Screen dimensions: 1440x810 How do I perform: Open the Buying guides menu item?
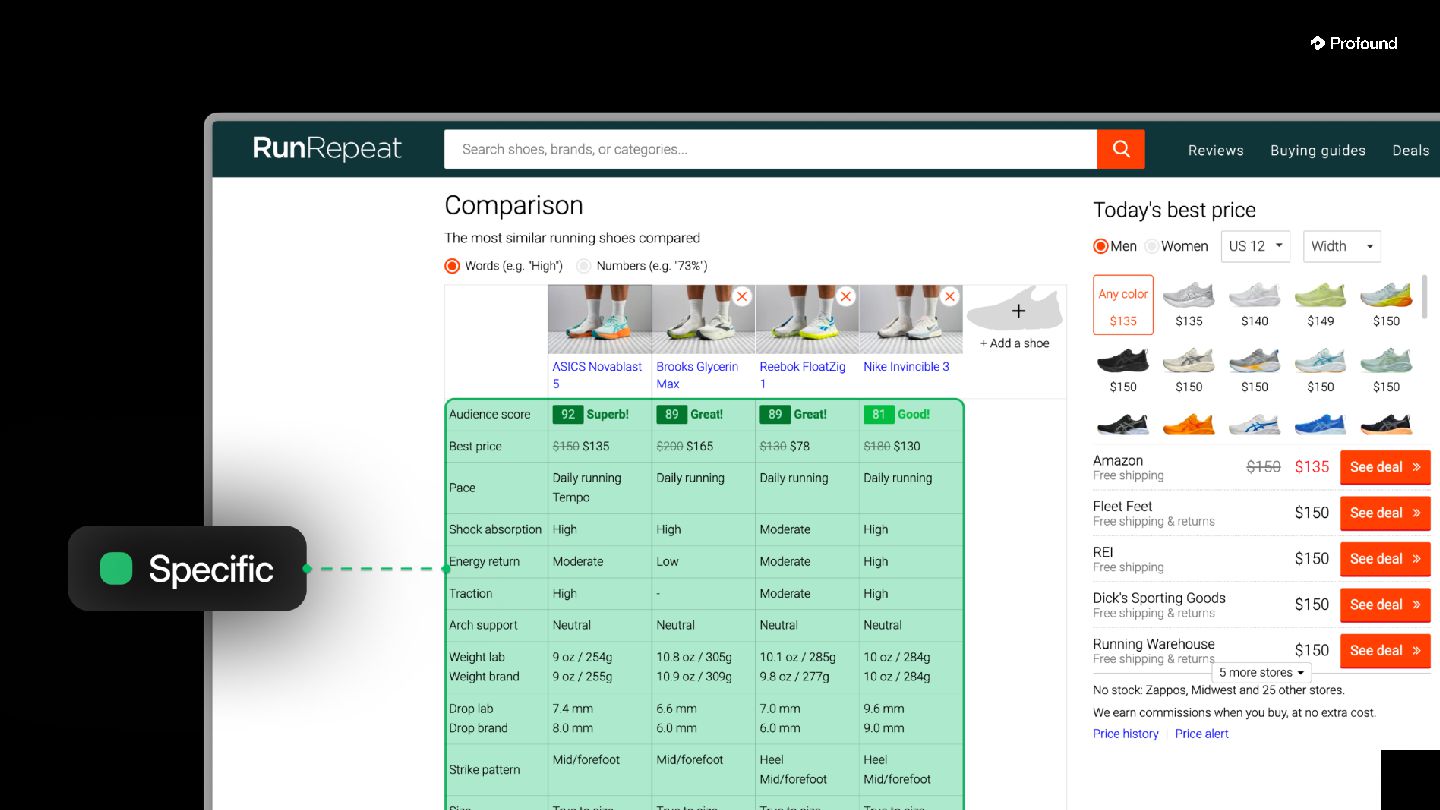click(1318, 150)
